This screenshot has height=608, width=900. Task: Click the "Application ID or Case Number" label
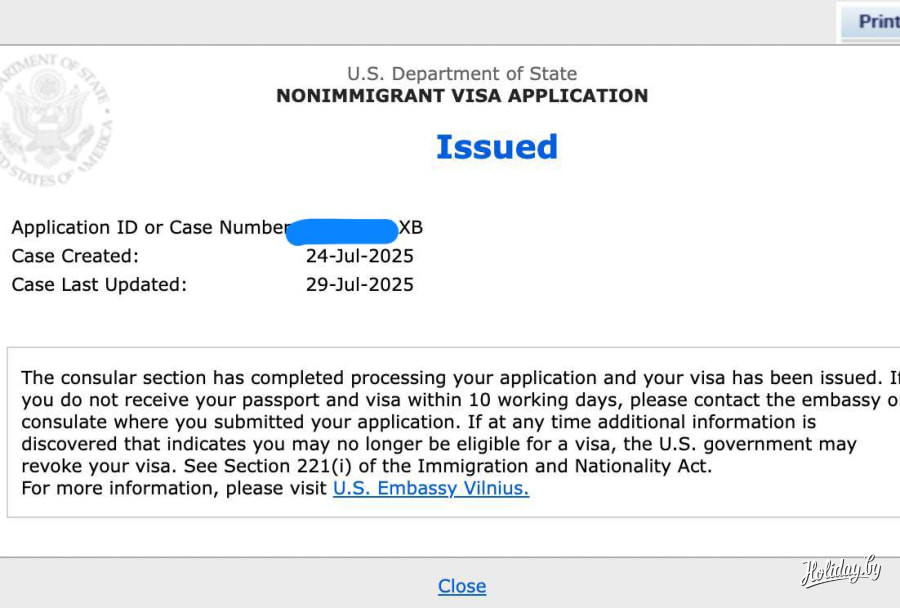pos(150,228)
